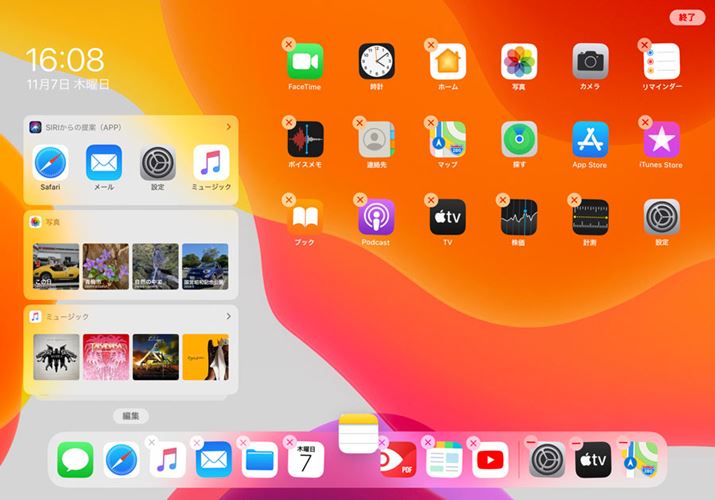Screen dimensions: 715x500
Task: Open recent Apple TV app in dock
Action: (593, 460)
